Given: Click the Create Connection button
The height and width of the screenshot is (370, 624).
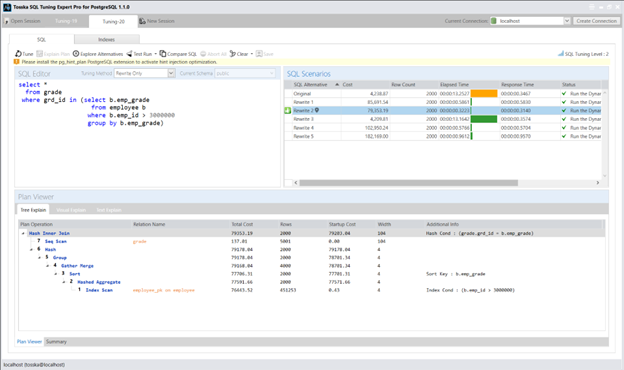Looking at the screenshot, I should [596, 21].
